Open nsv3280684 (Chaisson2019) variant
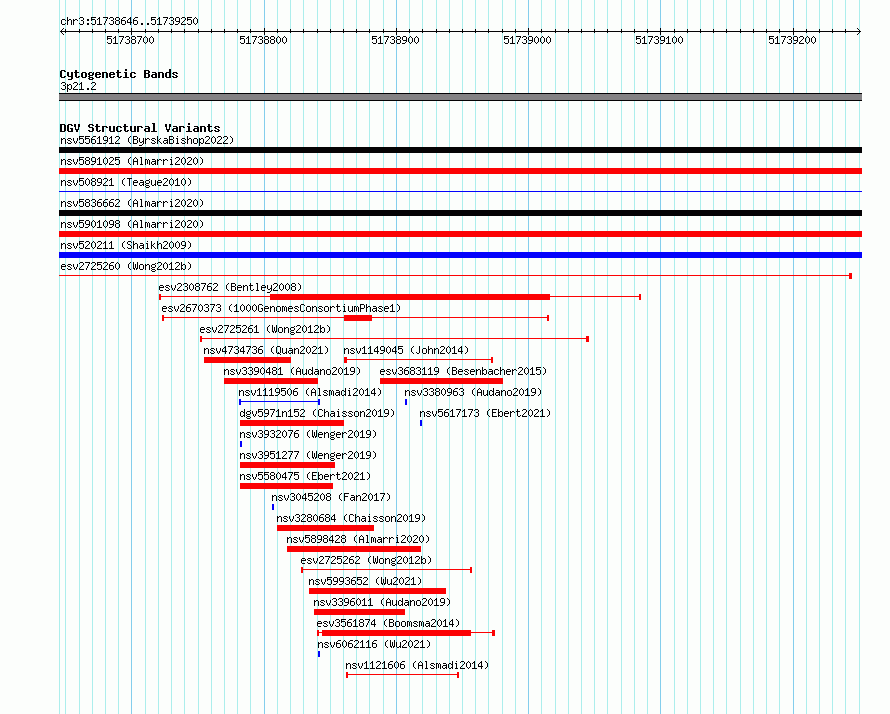Viewport: 890px width, 714px height. pos(351,518)
